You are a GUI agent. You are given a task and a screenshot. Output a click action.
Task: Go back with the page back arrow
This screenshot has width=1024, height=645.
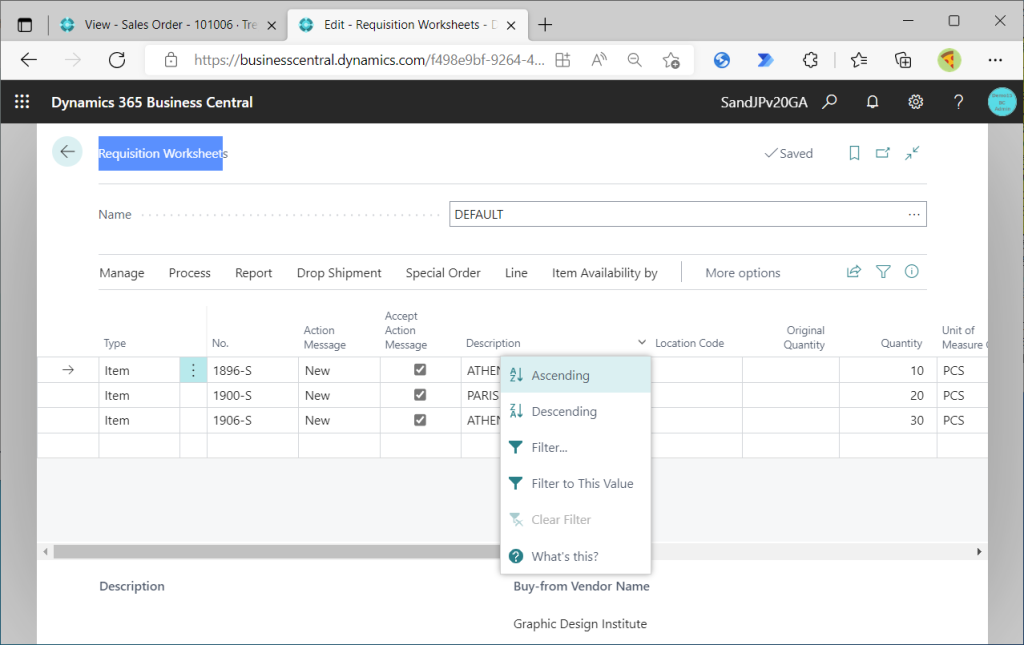(67, 151)
